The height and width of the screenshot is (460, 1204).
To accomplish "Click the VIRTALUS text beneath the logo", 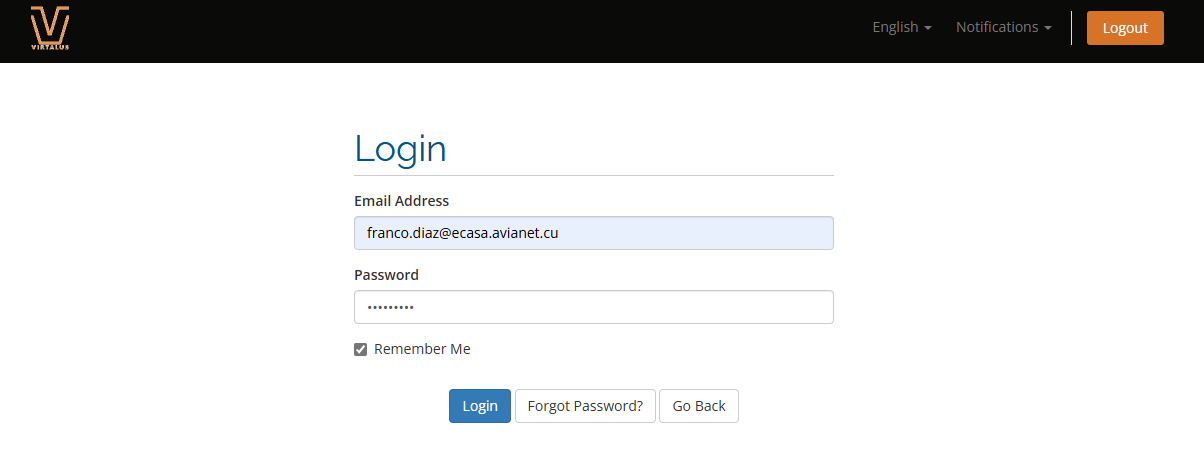I will [x=49, y=47].
